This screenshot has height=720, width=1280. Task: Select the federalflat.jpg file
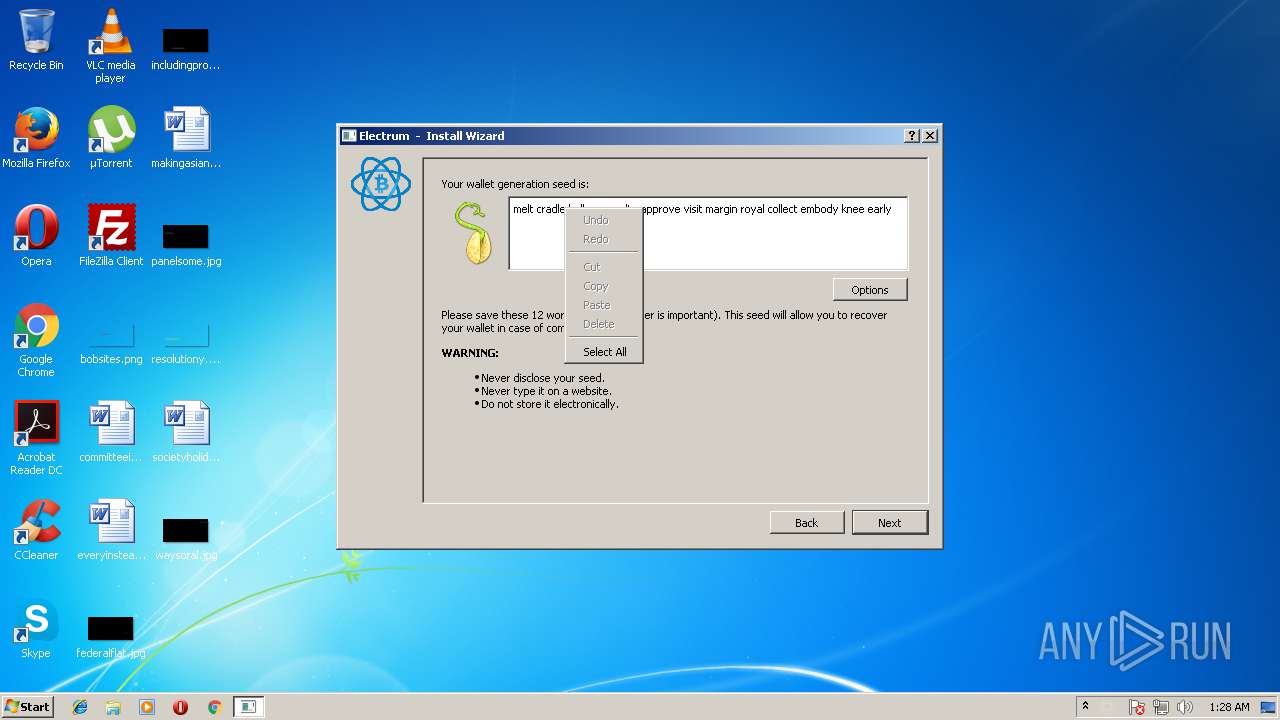[x=110, y=637]
